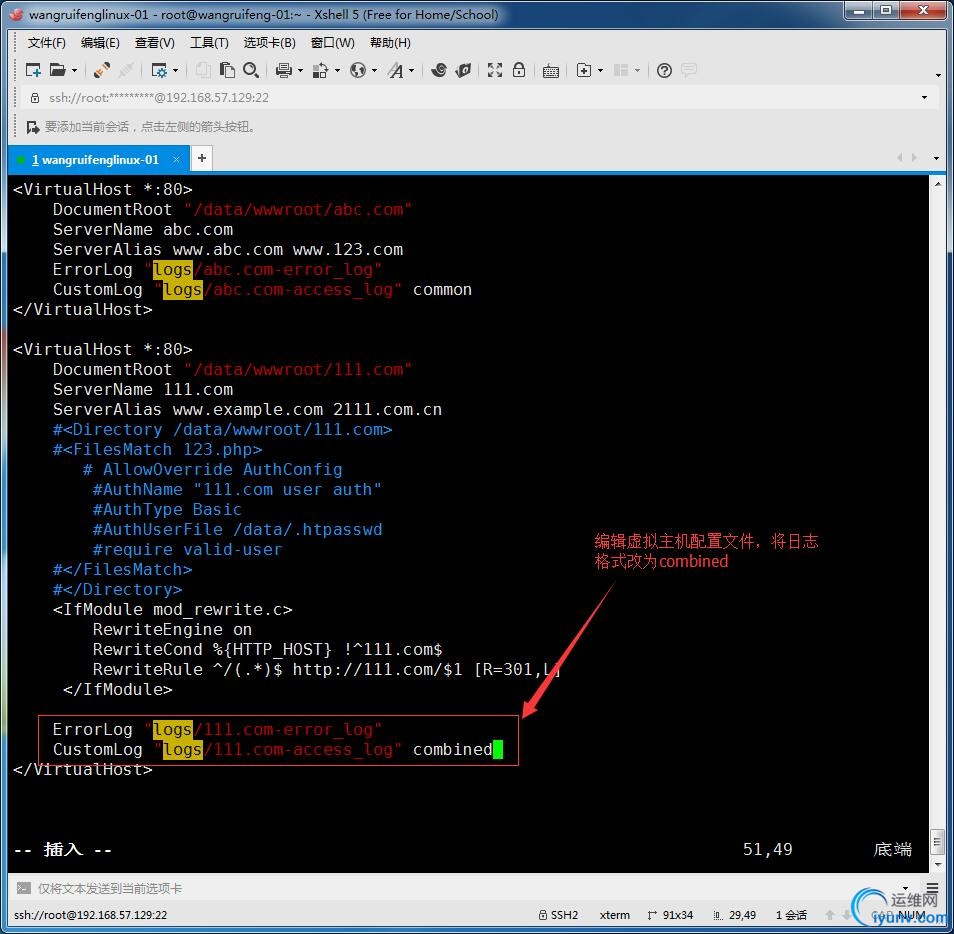Select the wangruifenglinux-01 session tab

[95, 160]
